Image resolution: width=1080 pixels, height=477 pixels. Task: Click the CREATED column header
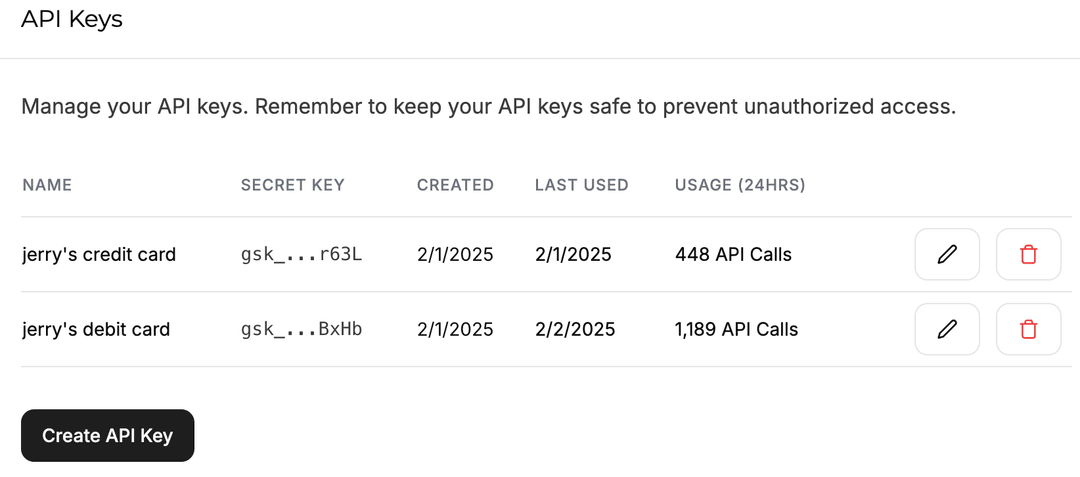click(455, 185)
